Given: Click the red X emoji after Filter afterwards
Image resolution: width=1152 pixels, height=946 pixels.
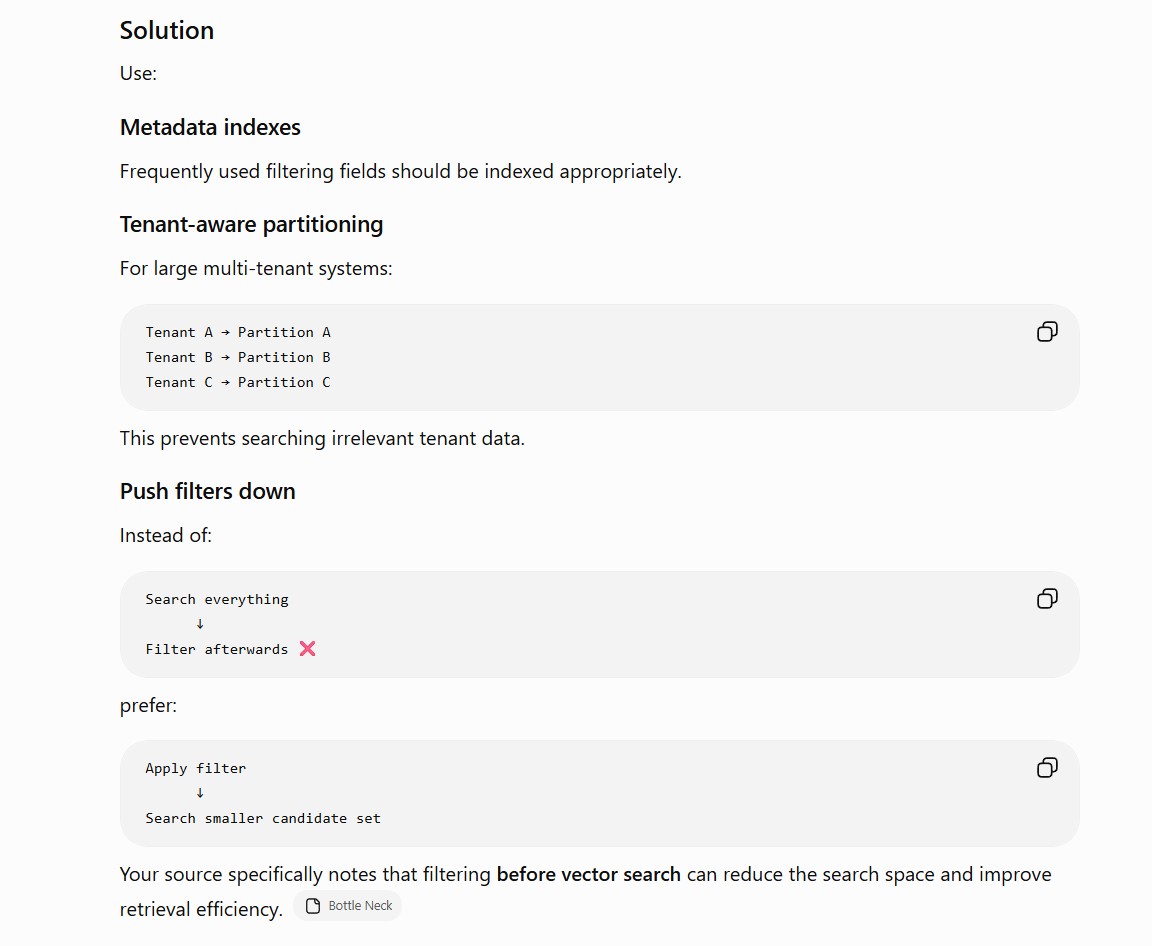Looking at the screenshot, I should pos(307,649).
